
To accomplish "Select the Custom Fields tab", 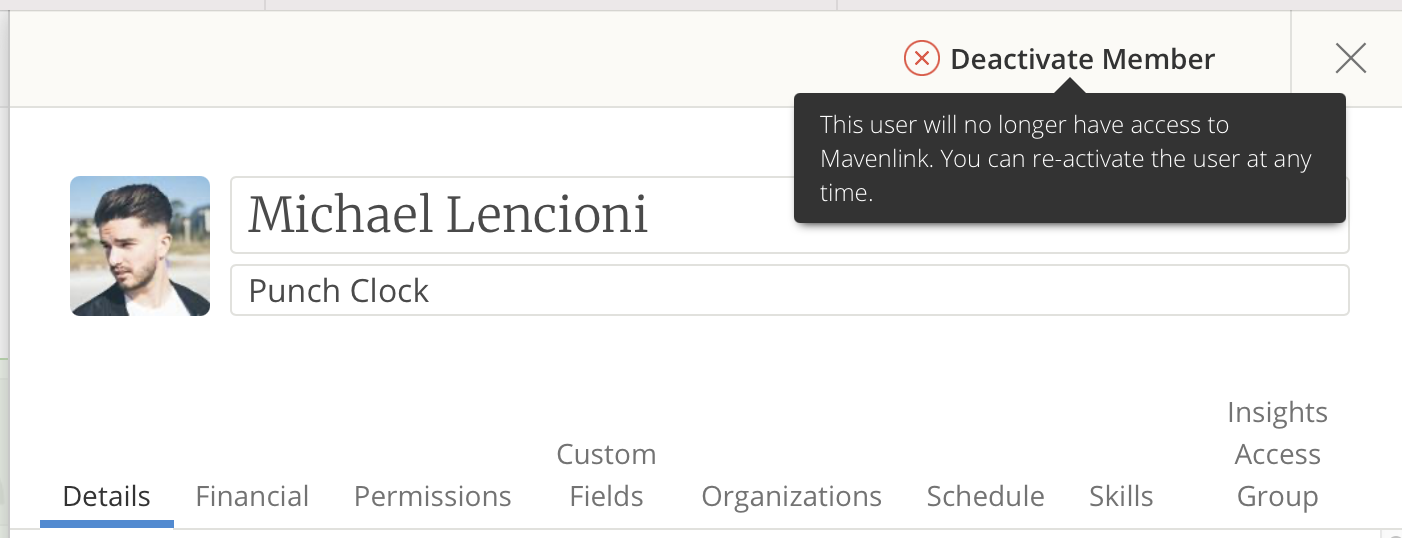I will pos(606,475).
